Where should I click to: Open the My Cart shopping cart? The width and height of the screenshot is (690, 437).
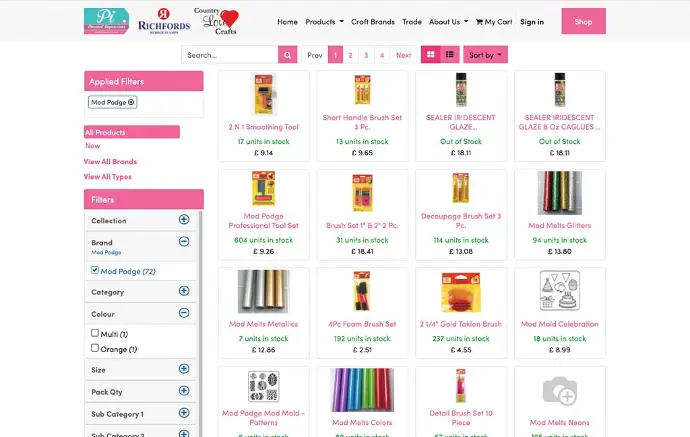[x=494, y=22]
